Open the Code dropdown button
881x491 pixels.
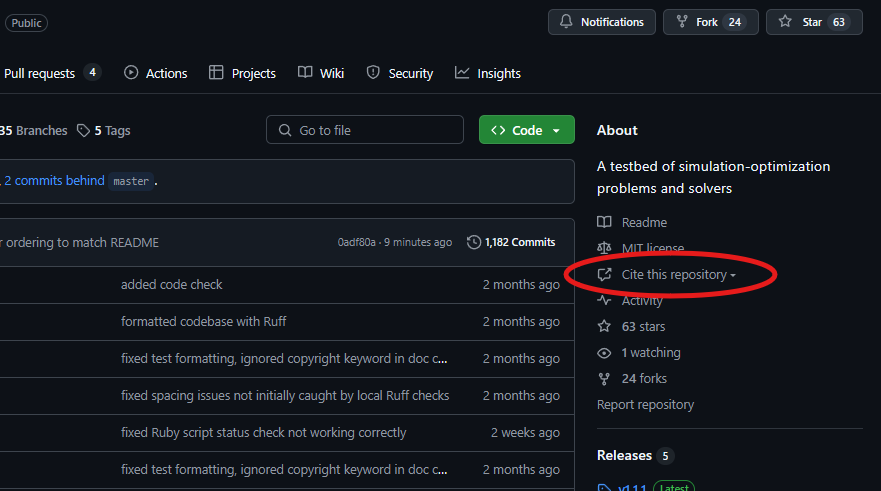(x=526, y=130)
